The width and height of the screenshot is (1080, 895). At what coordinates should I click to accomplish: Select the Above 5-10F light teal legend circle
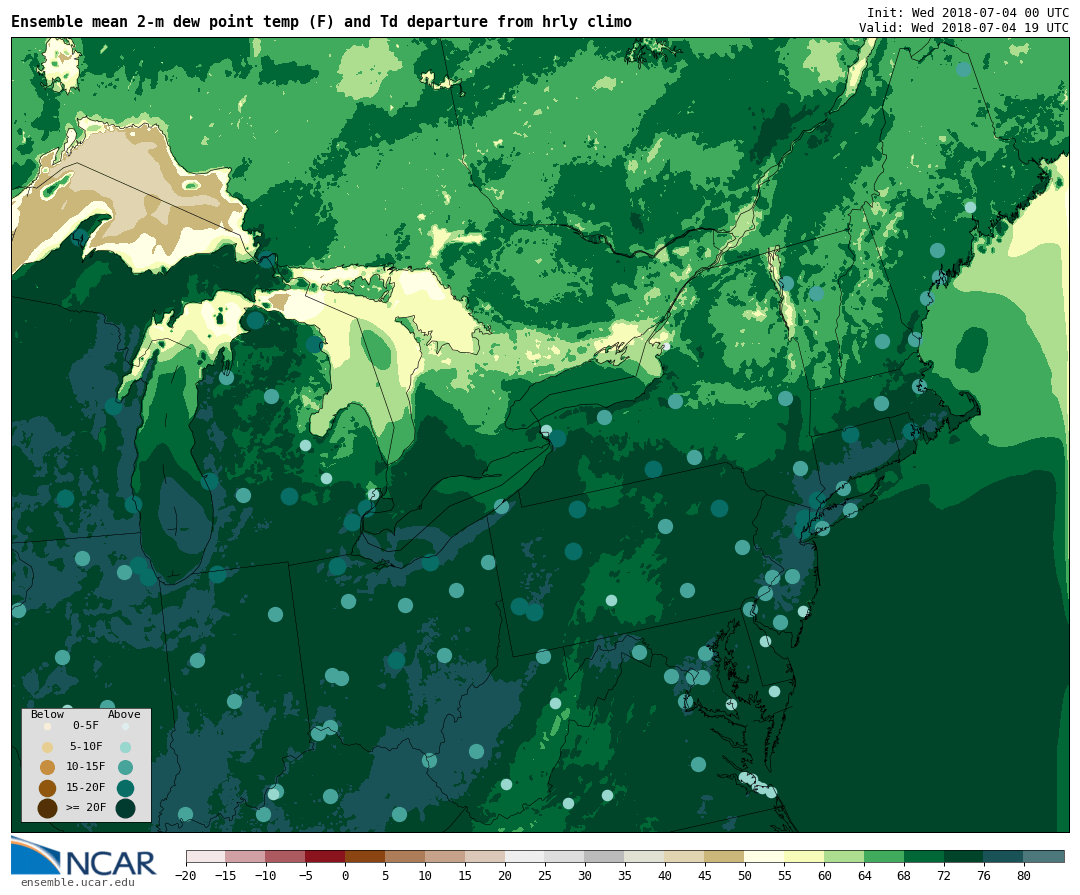[x=125, y=748]
